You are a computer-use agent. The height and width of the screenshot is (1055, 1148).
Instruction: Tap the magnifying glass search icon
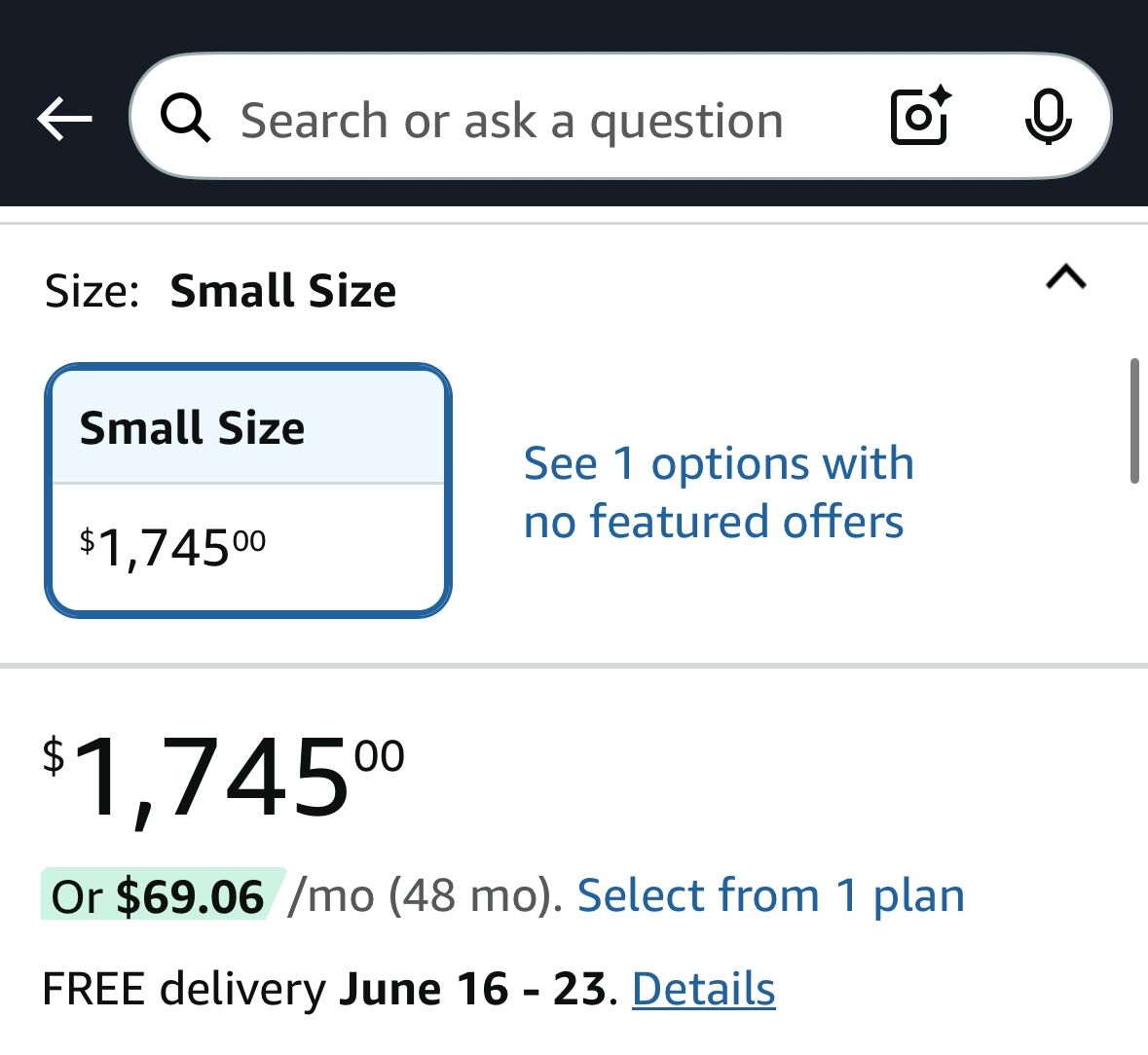coord(185,118)
